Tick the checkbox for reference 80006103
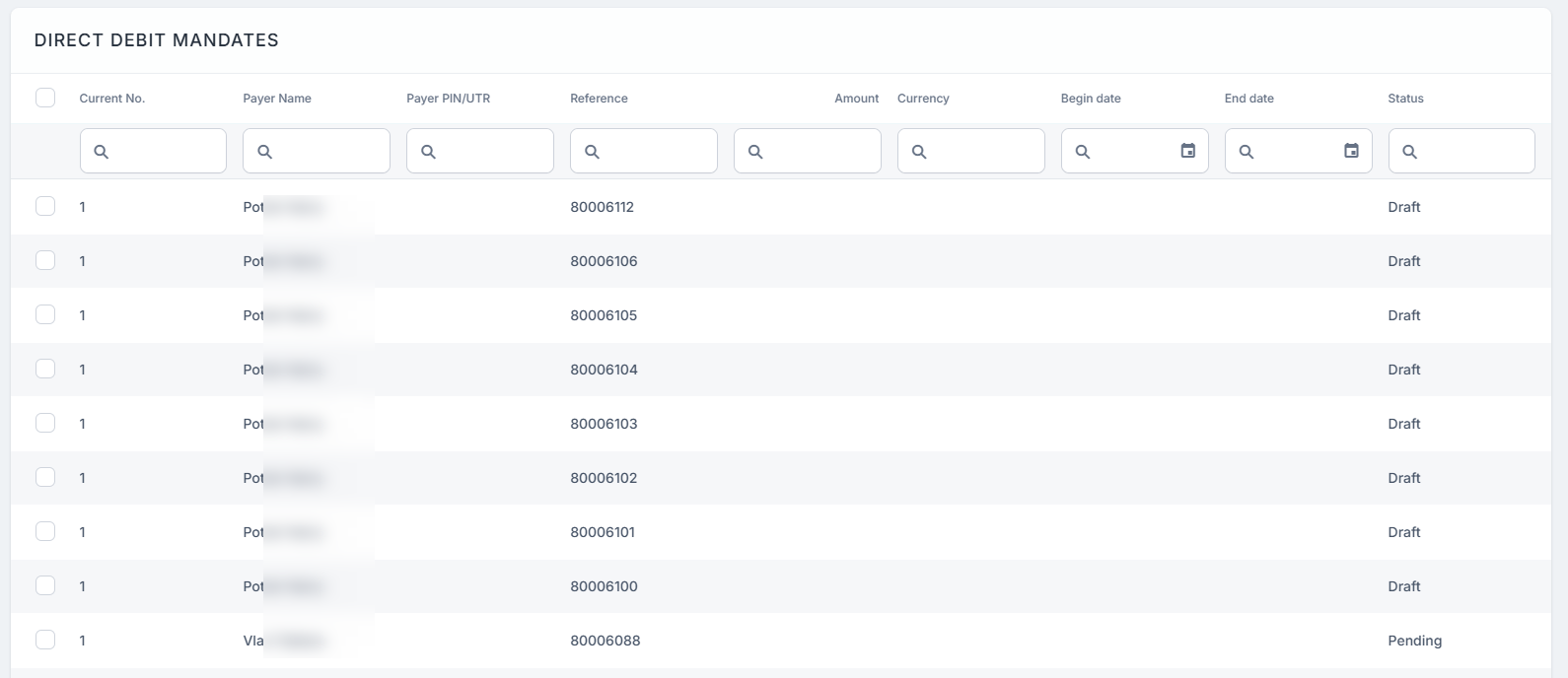 click(x=45, y=423)
